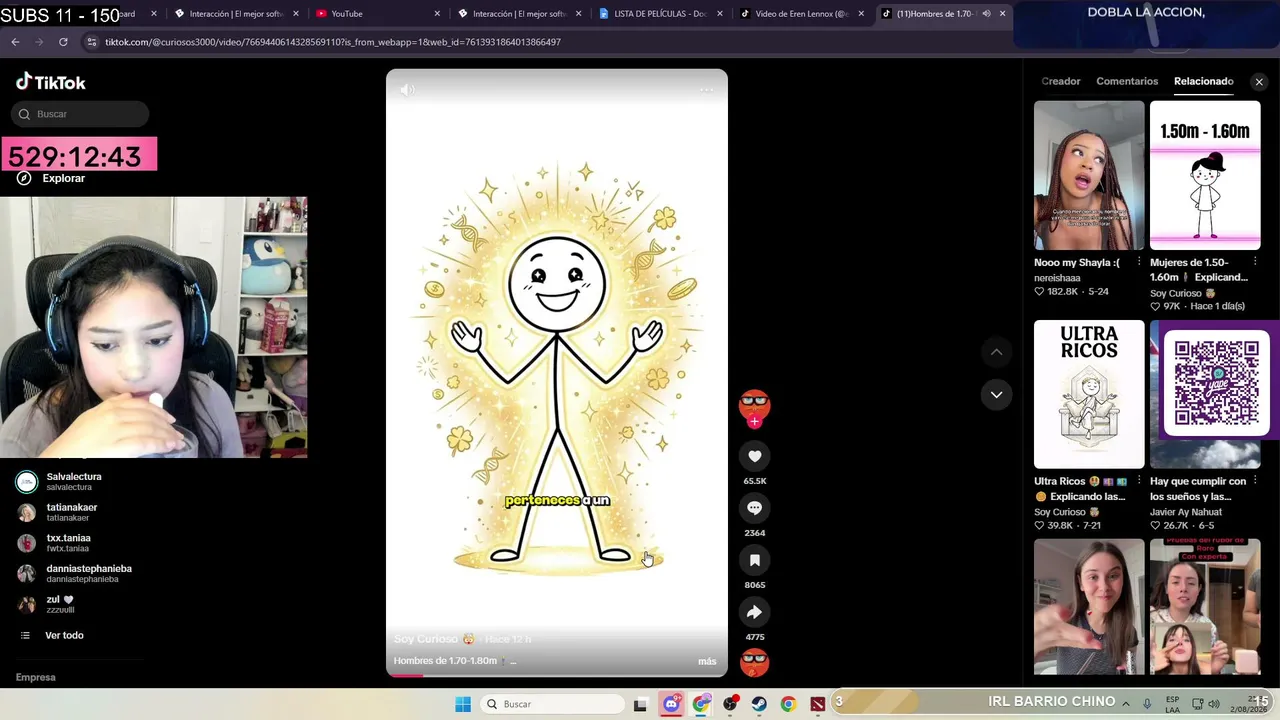Screen dimensions: 1280x720
Task: Open the Ultra Ricos related video thumbnail
Action: pyautogui.click(x=1089, y=394)
